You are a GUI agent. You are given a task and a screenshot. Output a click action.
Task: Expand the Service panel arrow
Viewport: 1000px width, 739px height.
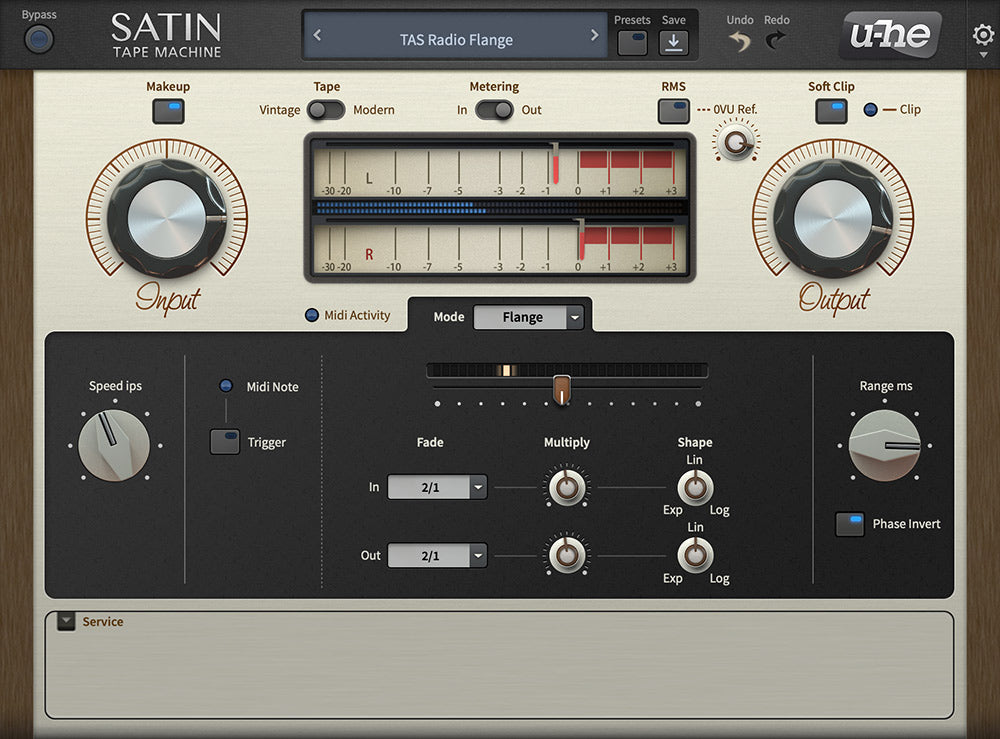(66, 621)
